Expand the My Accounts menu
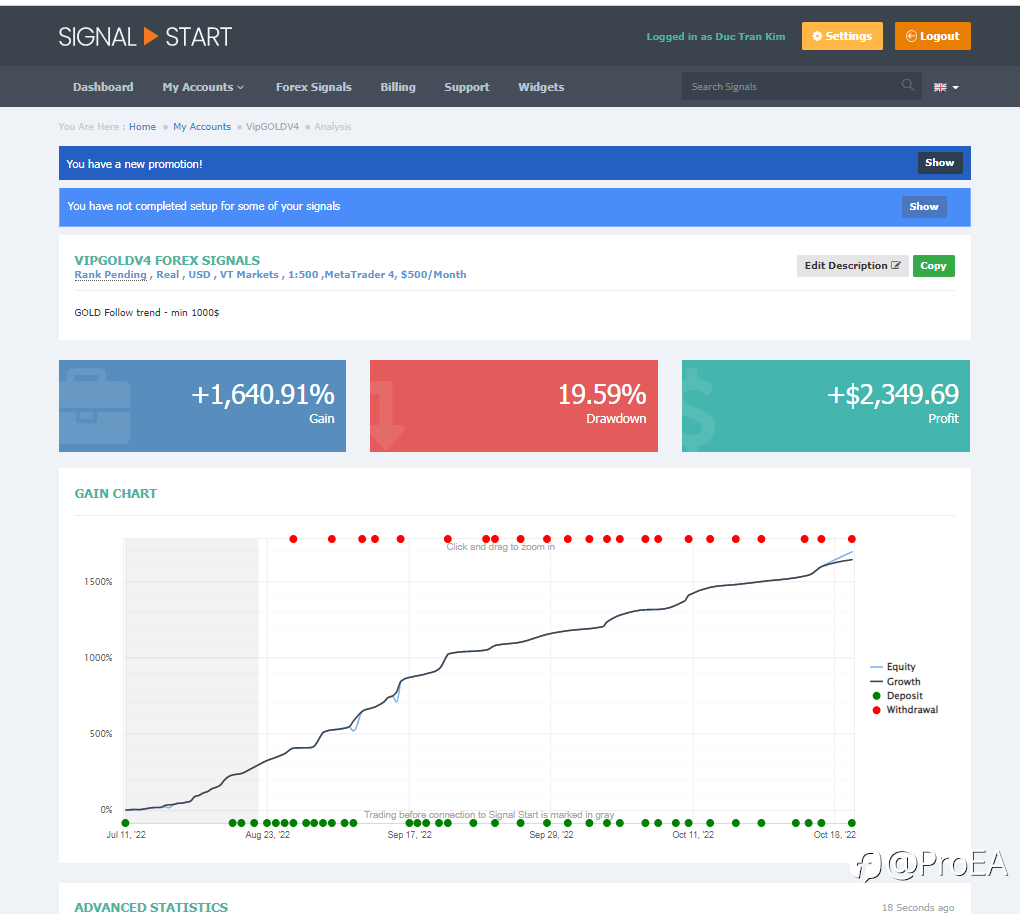The image size is (1020, 914). (203, 87)
